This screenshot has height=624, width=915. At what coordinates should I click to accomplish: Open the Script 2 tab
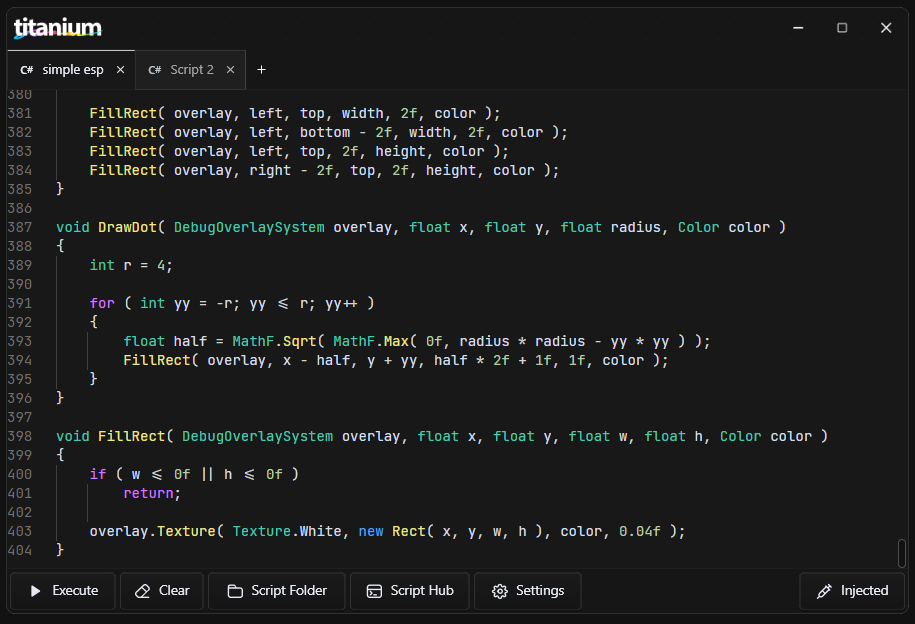[x=190, y=70]
